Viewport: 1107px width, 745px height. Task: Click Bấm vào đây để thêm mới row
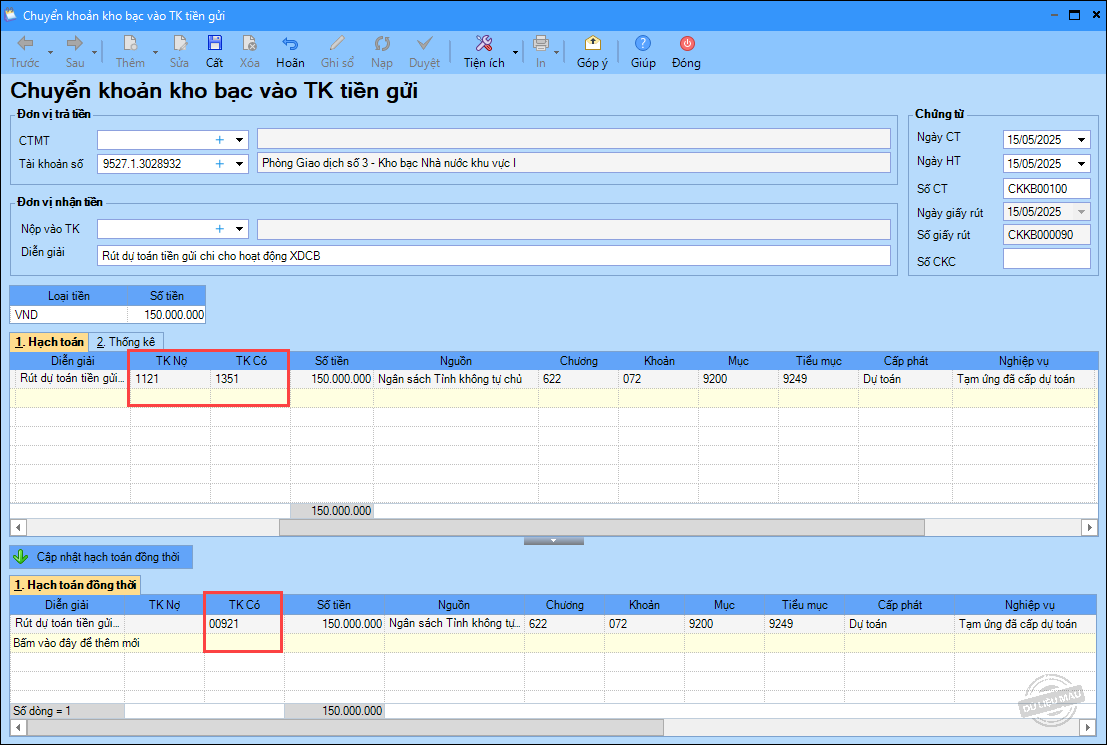[76, 643]
